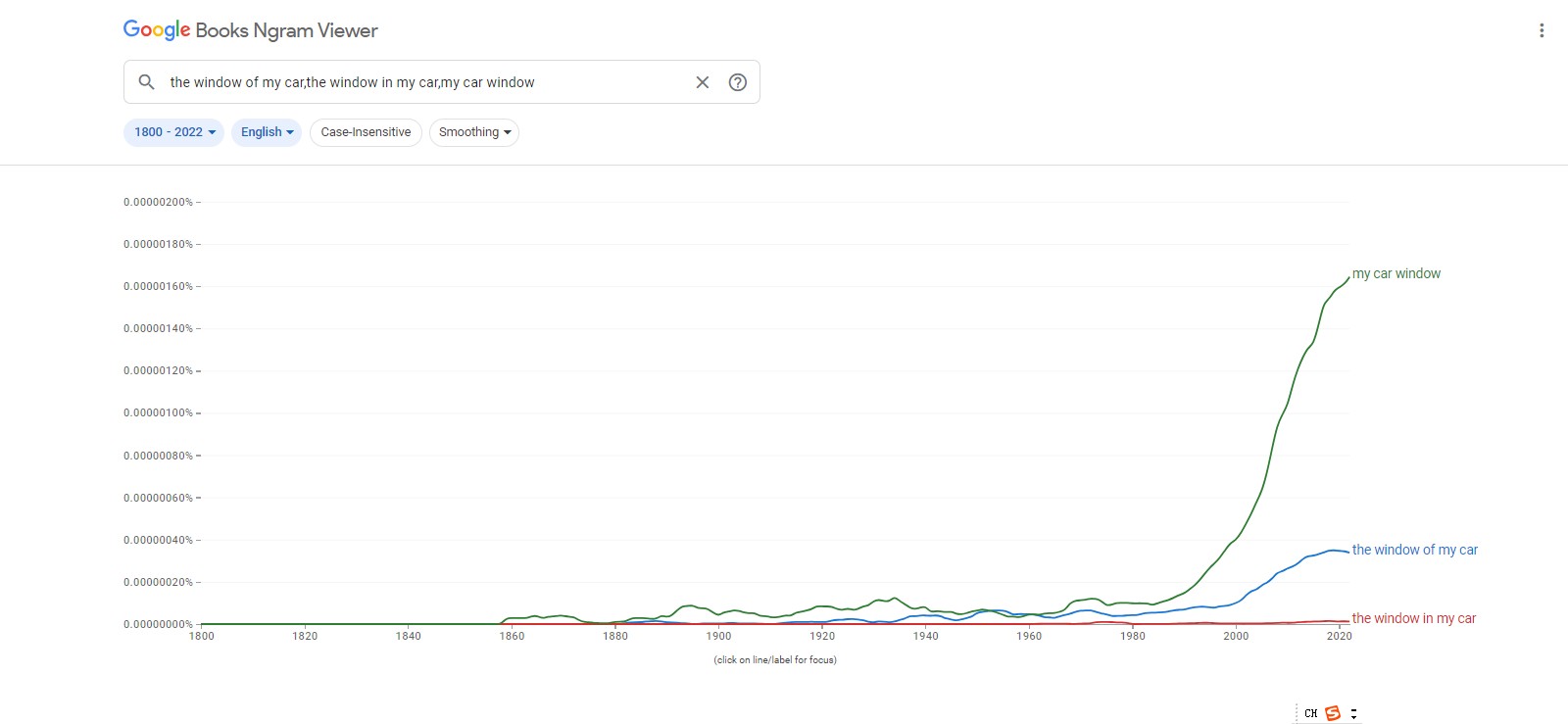Click the green line peak near 2020
The height and width of the screenshot is (724, 1568).
pos(1347,280)
